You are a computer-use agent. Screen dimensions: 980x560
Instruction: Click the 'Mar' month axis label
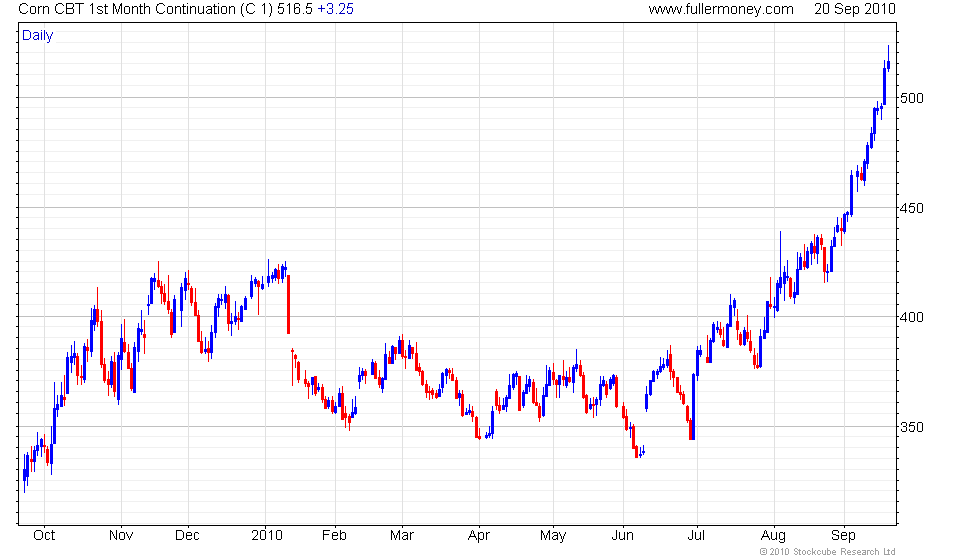[x=402, y=536]
